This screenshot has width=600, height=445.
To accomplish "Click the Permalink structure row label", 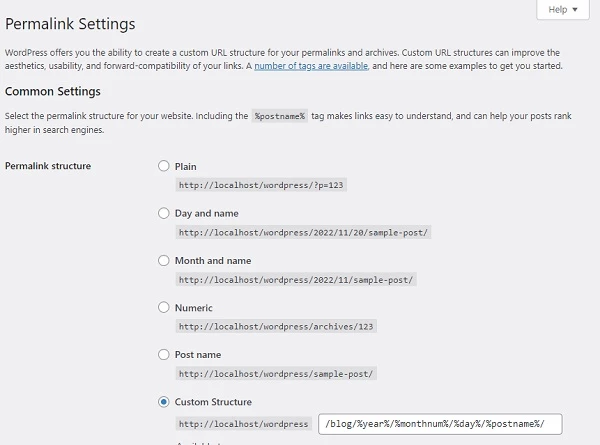I will (x=48, y=166).
